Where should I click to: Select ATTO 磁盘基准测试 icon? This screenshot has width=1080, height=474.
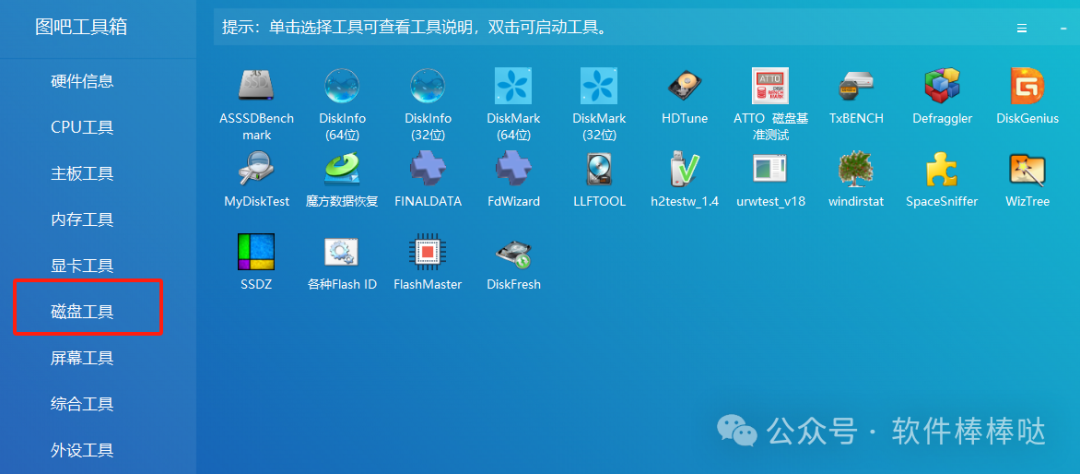tap(770, 86)
